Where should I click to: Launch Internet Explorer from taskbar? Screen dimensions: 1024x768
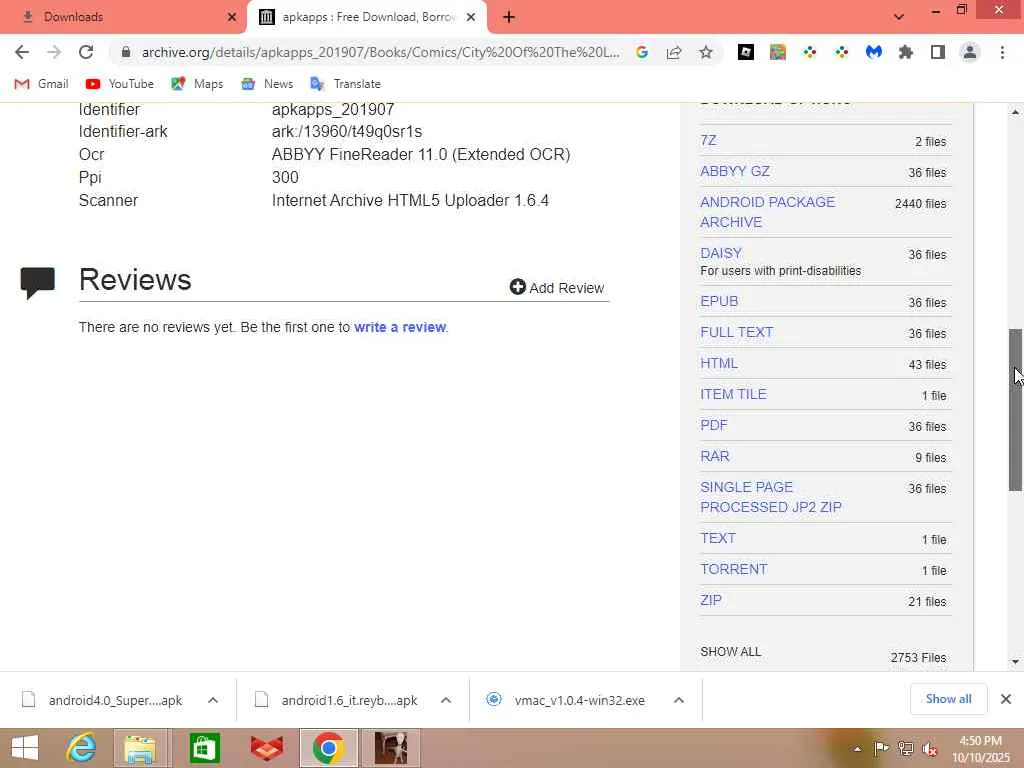[82, 748]
